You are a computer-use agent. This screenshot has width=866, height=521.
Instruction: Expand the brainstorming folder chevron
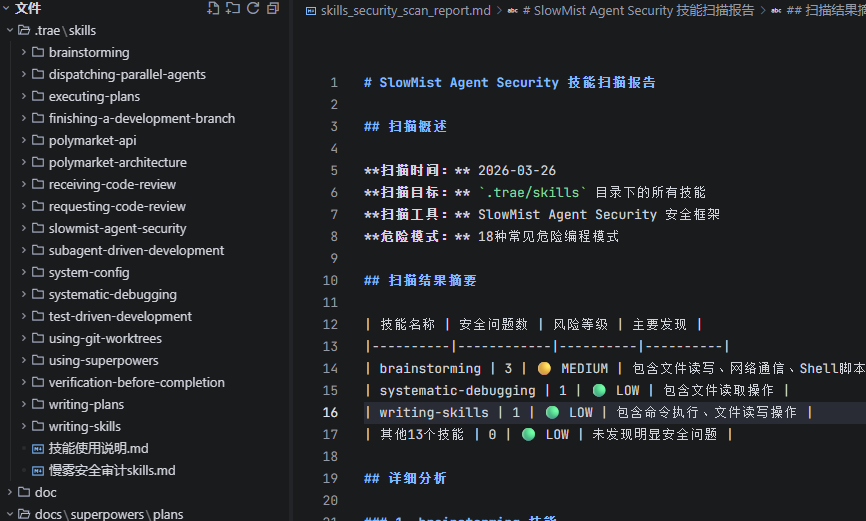coord(24,52)
